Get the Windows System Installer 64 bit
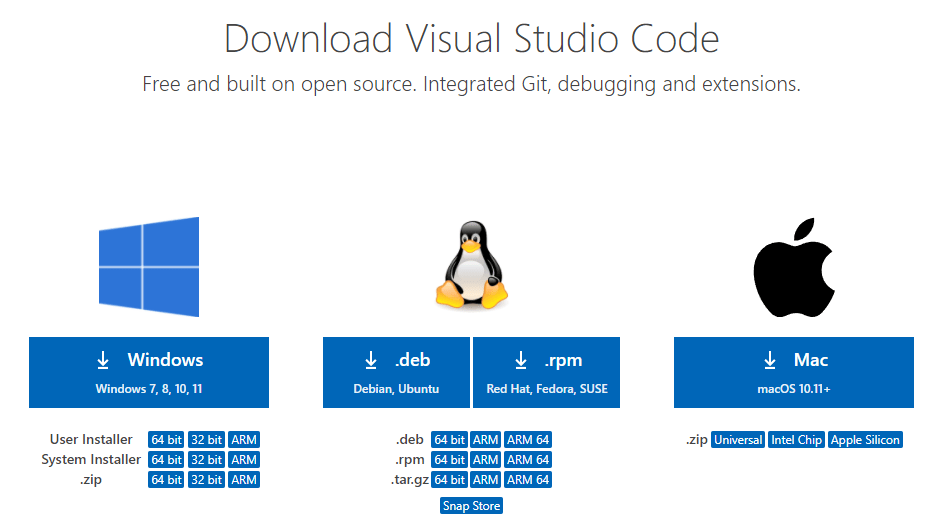 tap(166, 460)
